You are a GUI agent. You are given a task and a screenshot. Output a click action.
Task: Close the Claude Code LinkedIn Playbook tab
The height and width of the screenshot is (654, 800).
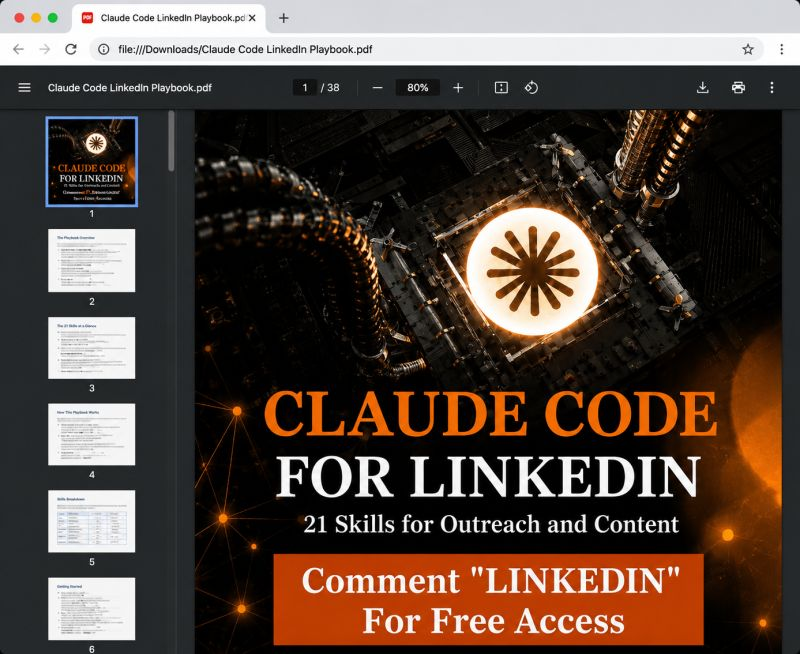pos(252,18)
